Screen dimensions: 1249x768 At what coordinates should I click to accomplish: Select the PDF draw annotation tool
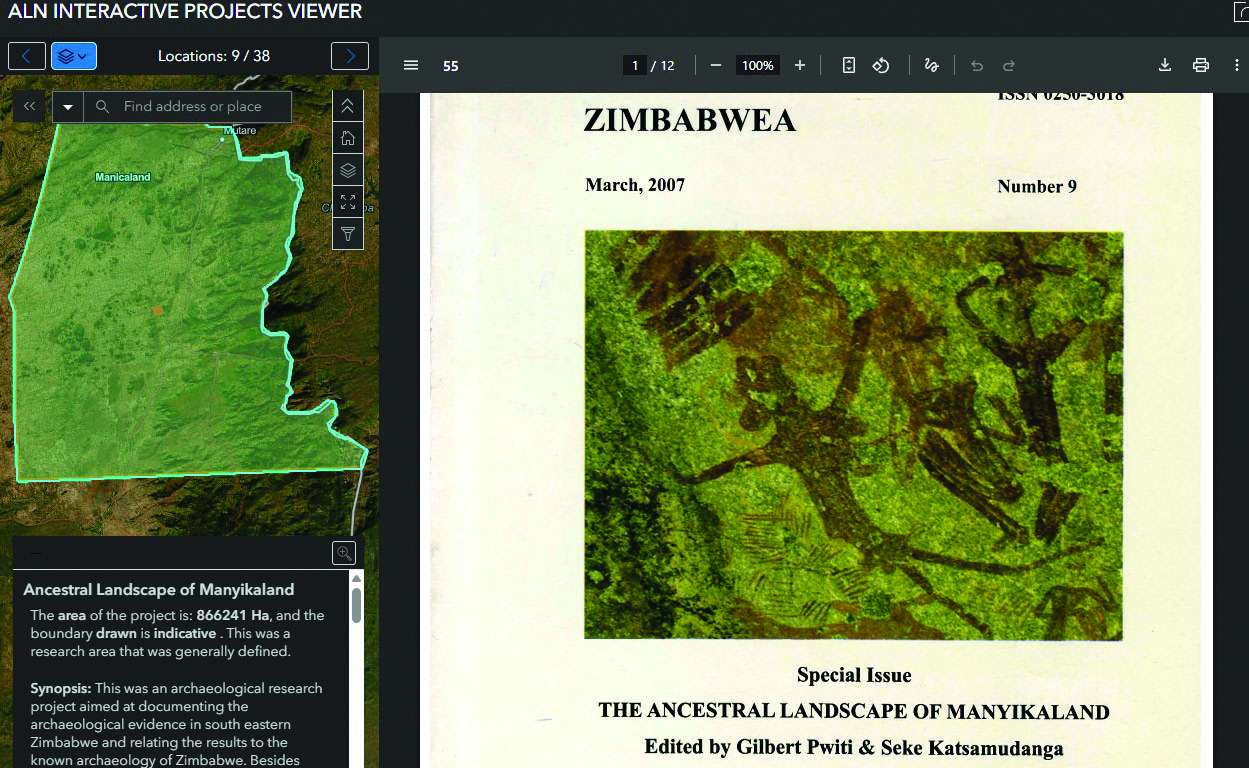point(931,65)
